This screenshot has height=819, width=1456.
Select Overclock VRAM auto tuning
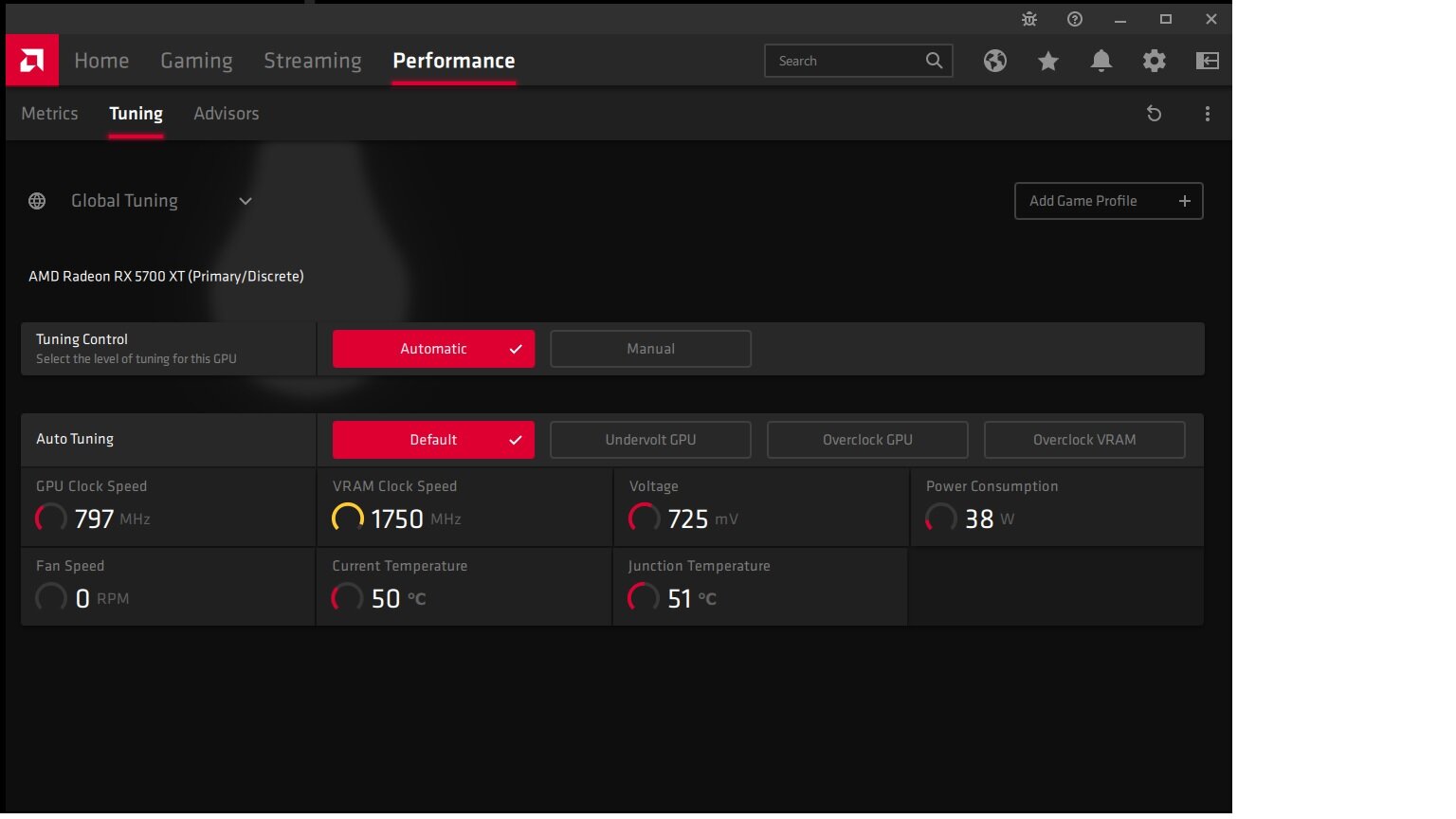point(1084,440)
